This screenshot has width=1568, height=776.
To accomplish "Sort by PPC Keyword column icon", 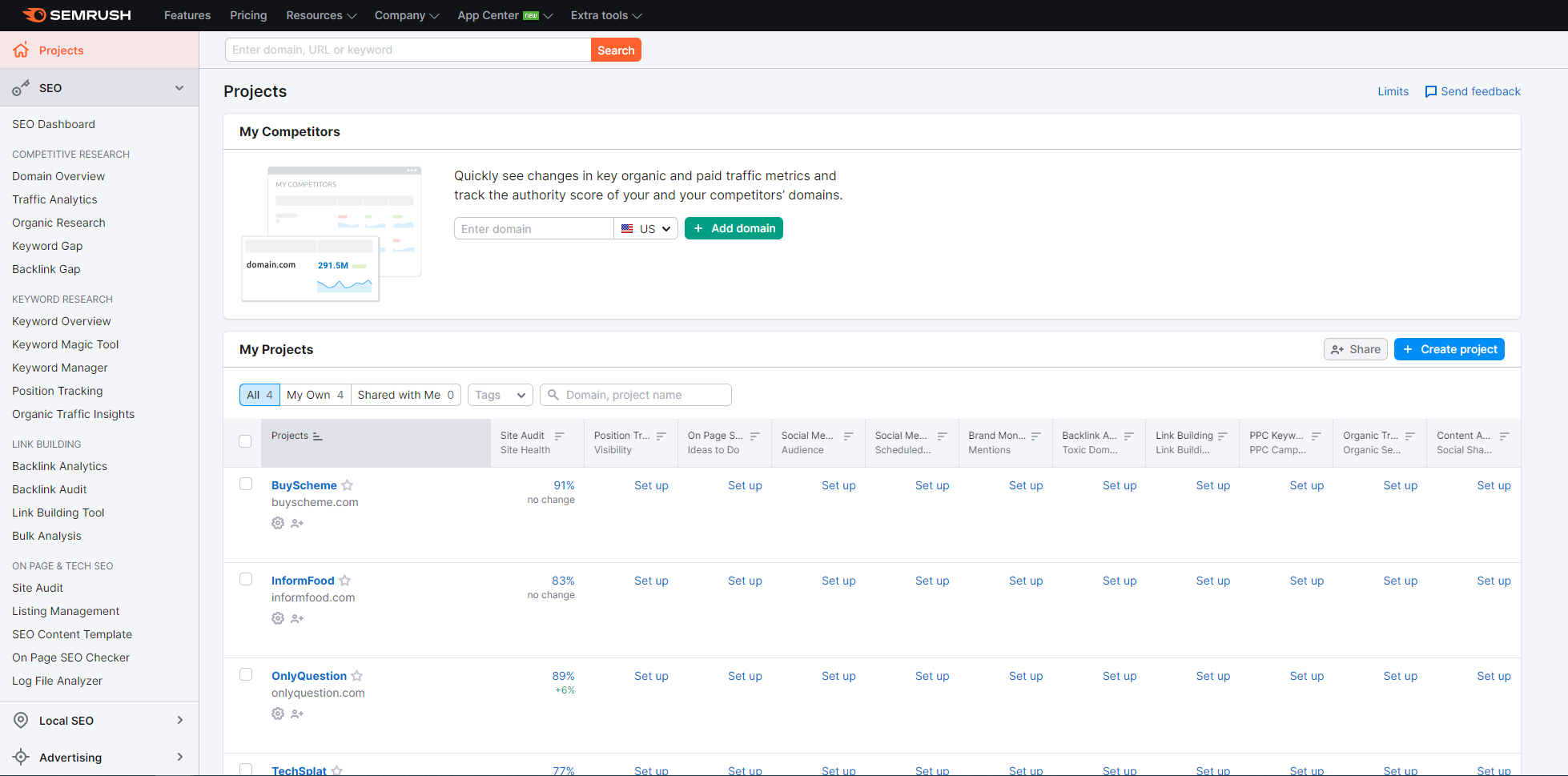I will [1316, 436].
